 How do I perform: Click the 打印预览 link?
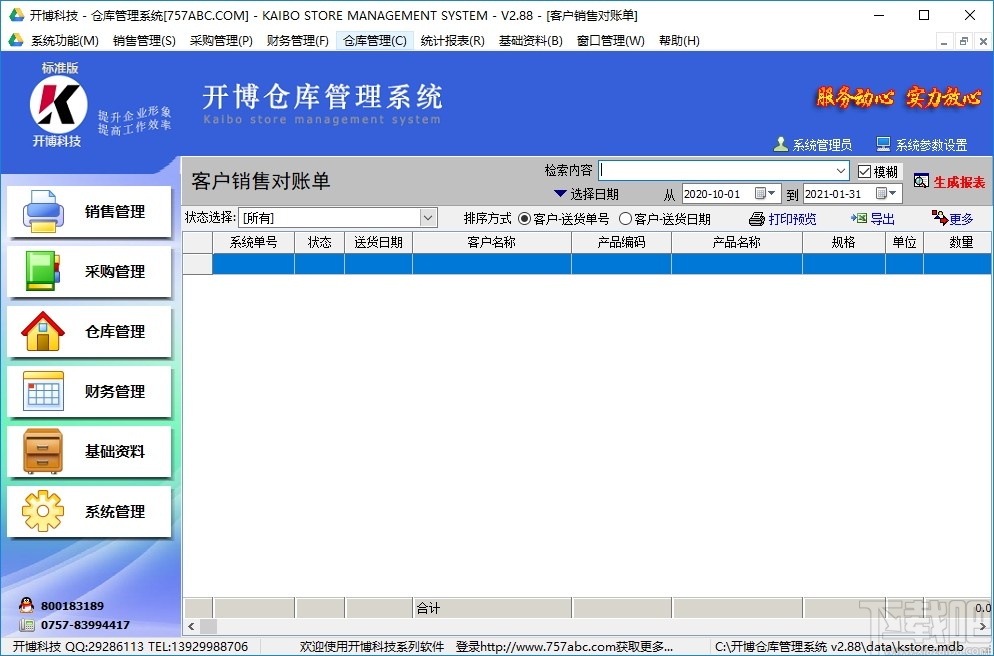pos(789,218)
